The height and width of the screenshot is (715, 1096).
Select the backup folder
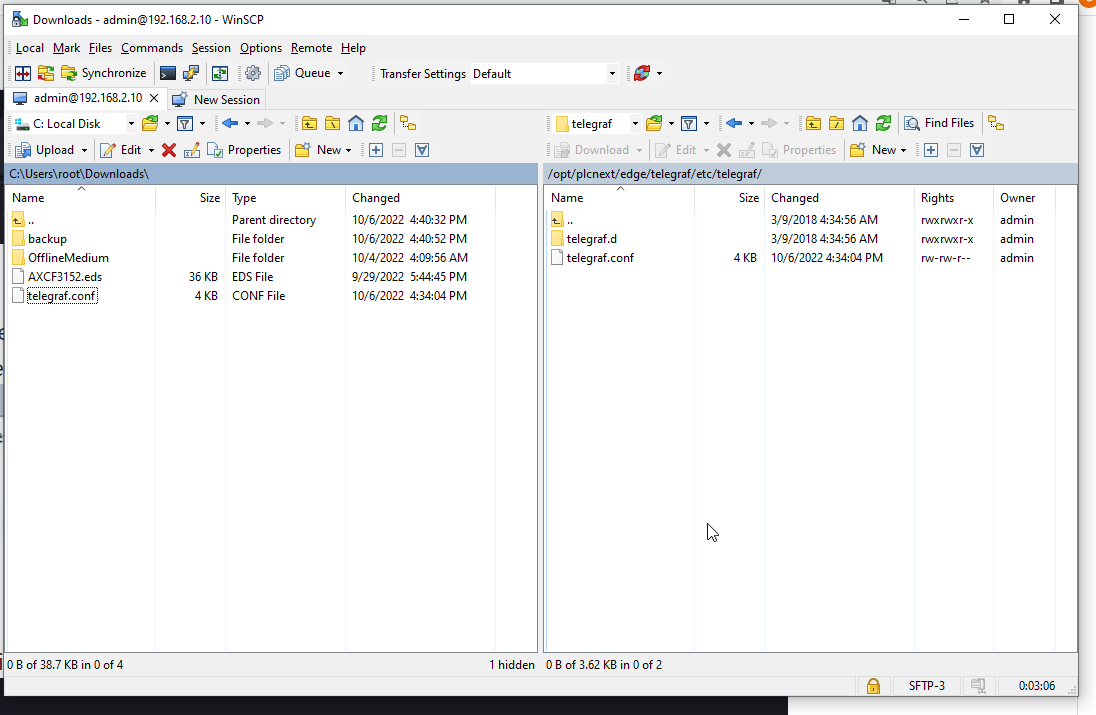click(48, 239)
